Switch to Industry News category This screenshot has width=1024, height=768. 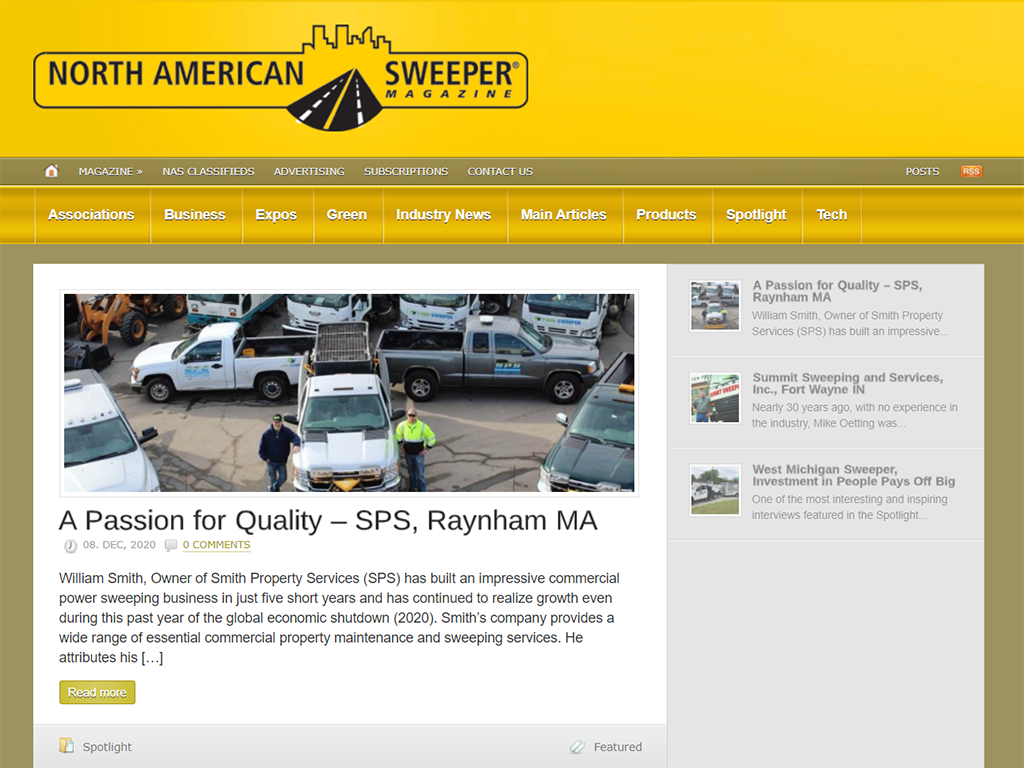pos(443,215)
